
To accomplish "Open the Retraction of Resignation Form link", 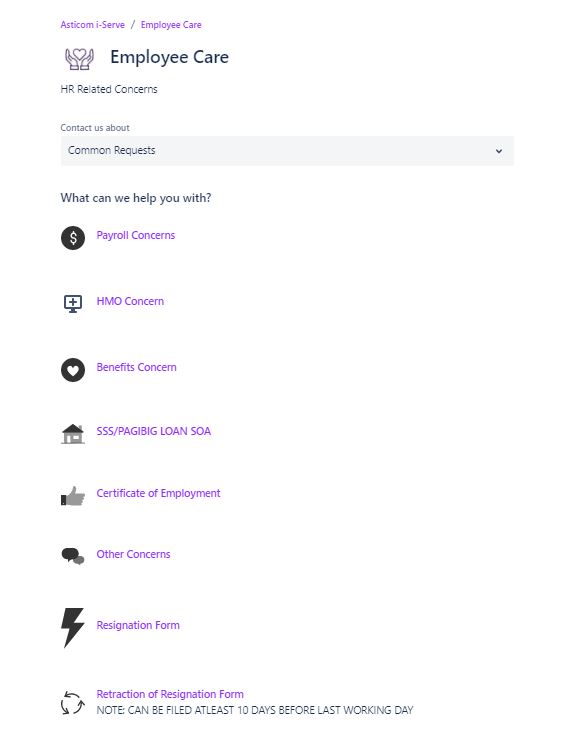I will click(x=170, y=694).
